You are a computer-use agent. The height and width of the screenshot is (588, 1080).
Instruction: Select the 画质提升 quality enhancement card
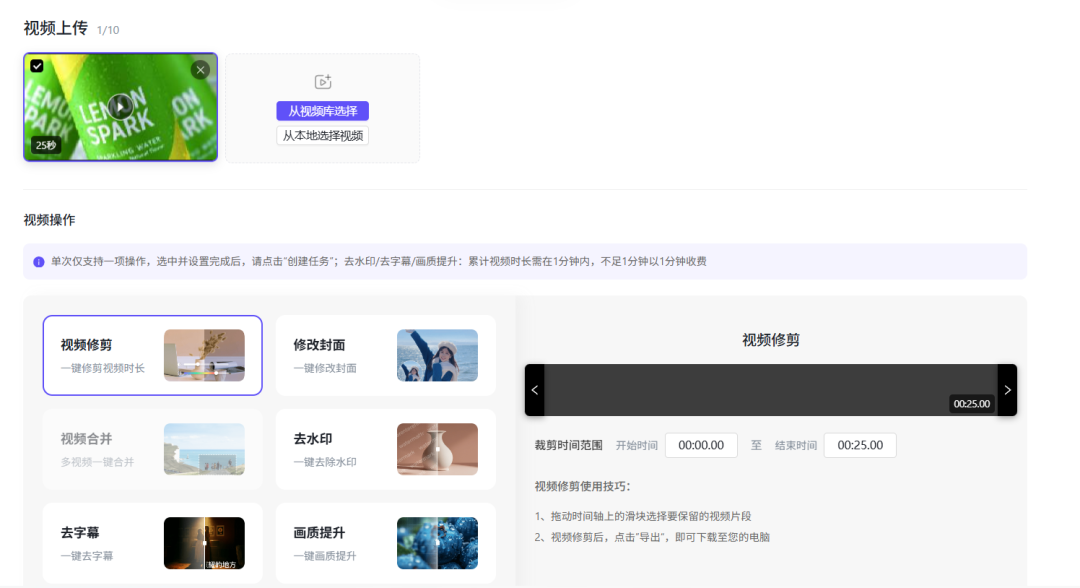click(x=385, y=543)
